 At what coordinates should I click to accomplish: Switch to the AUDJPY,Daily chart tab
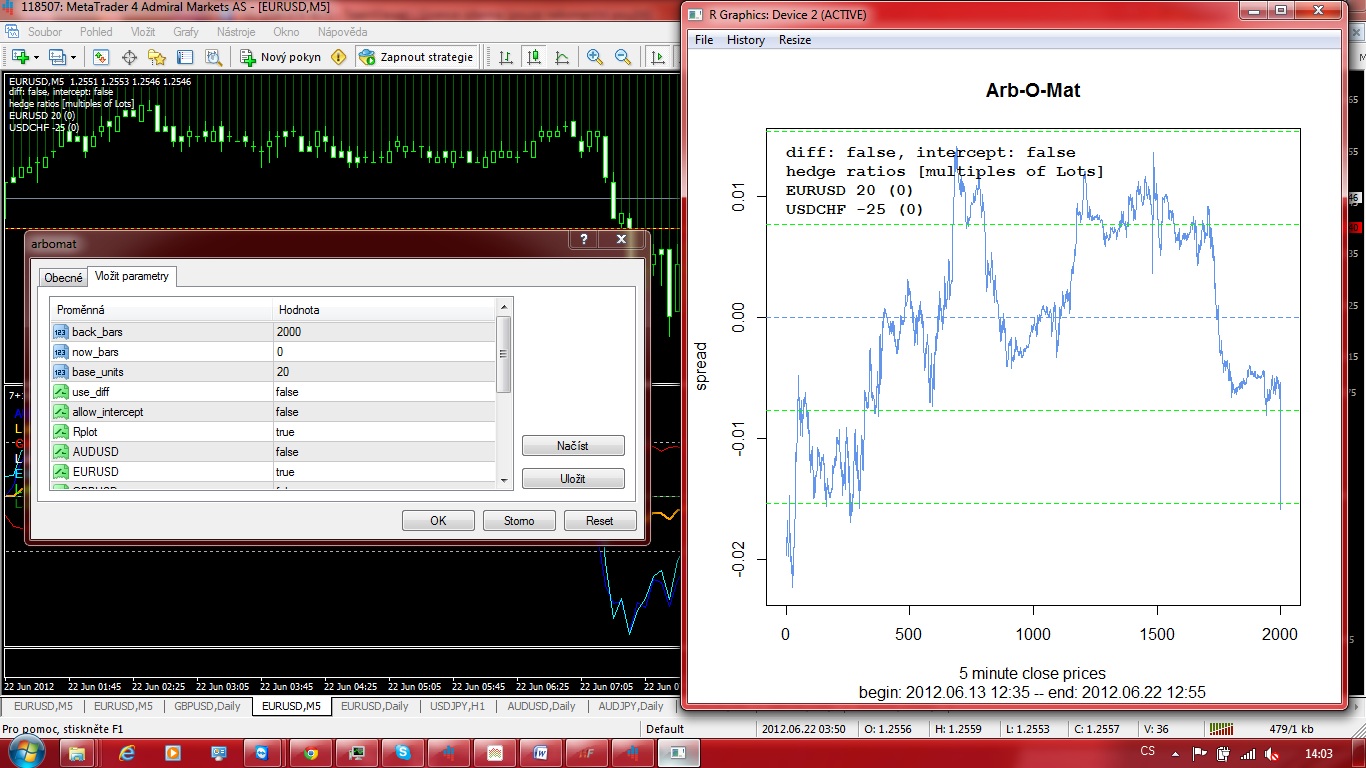630,706
